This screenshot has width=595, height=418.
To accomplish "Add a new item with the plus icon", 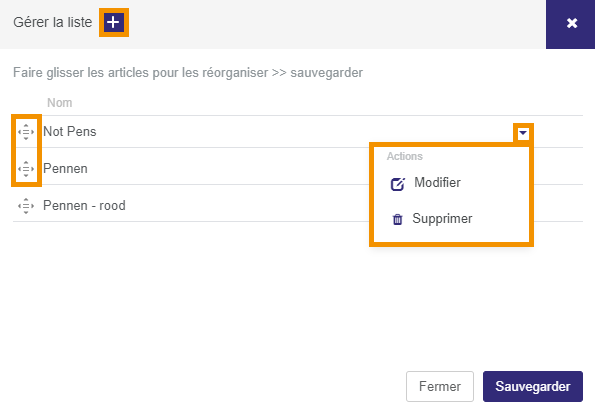I will 114,22.
